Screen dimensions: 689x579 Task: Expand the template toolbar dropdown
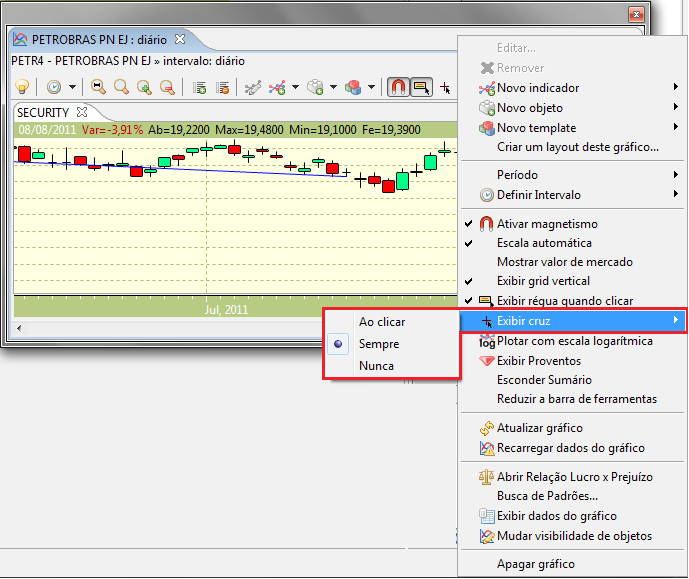click(371, 87)
